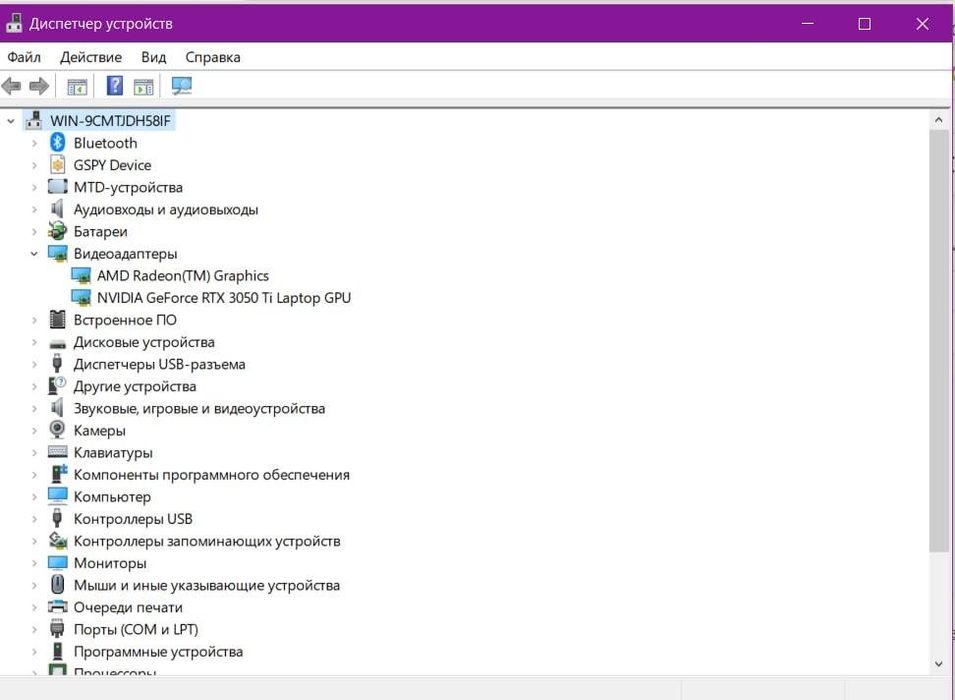Viewport: 955px width, 700px height.
Task: Expand the Другие устройства category
Action: pos(34,386)
